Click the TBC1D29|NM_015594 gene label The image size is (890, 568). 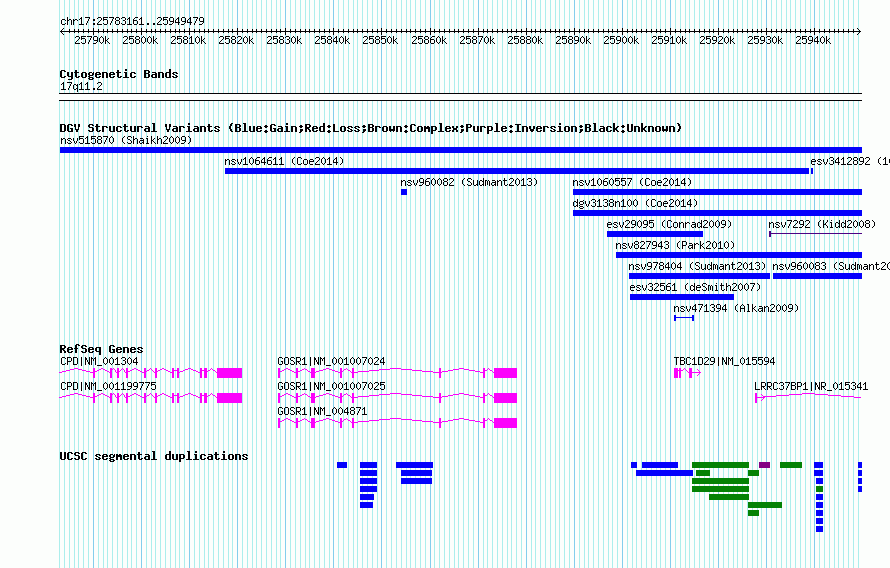(724, 361)
